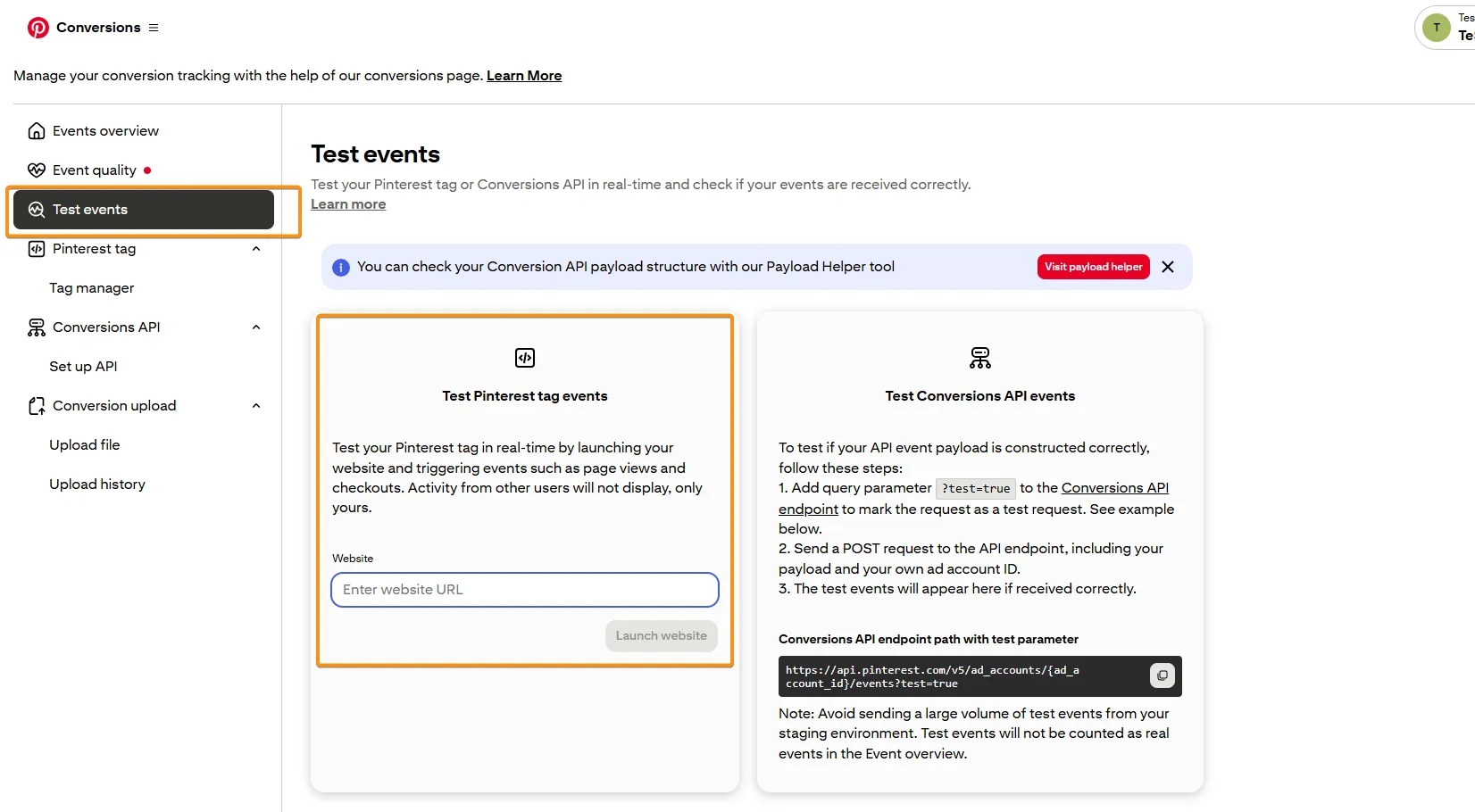The height and width of the screenshot is (812, 1475).
Task: Click the Launch website button
Action: (x=662, y=636)
